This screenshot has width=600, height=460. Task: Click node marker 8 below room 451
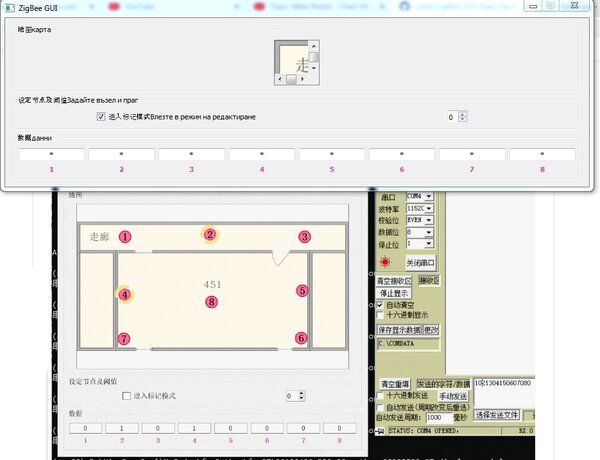pyautogui.click(x=211, y=302)
